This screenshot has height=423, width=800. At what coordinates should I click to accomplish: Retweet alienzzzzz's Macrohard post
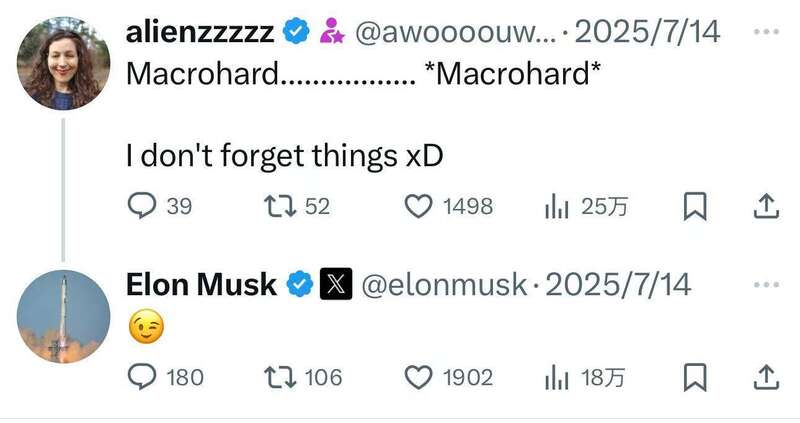tap(273, 206)
